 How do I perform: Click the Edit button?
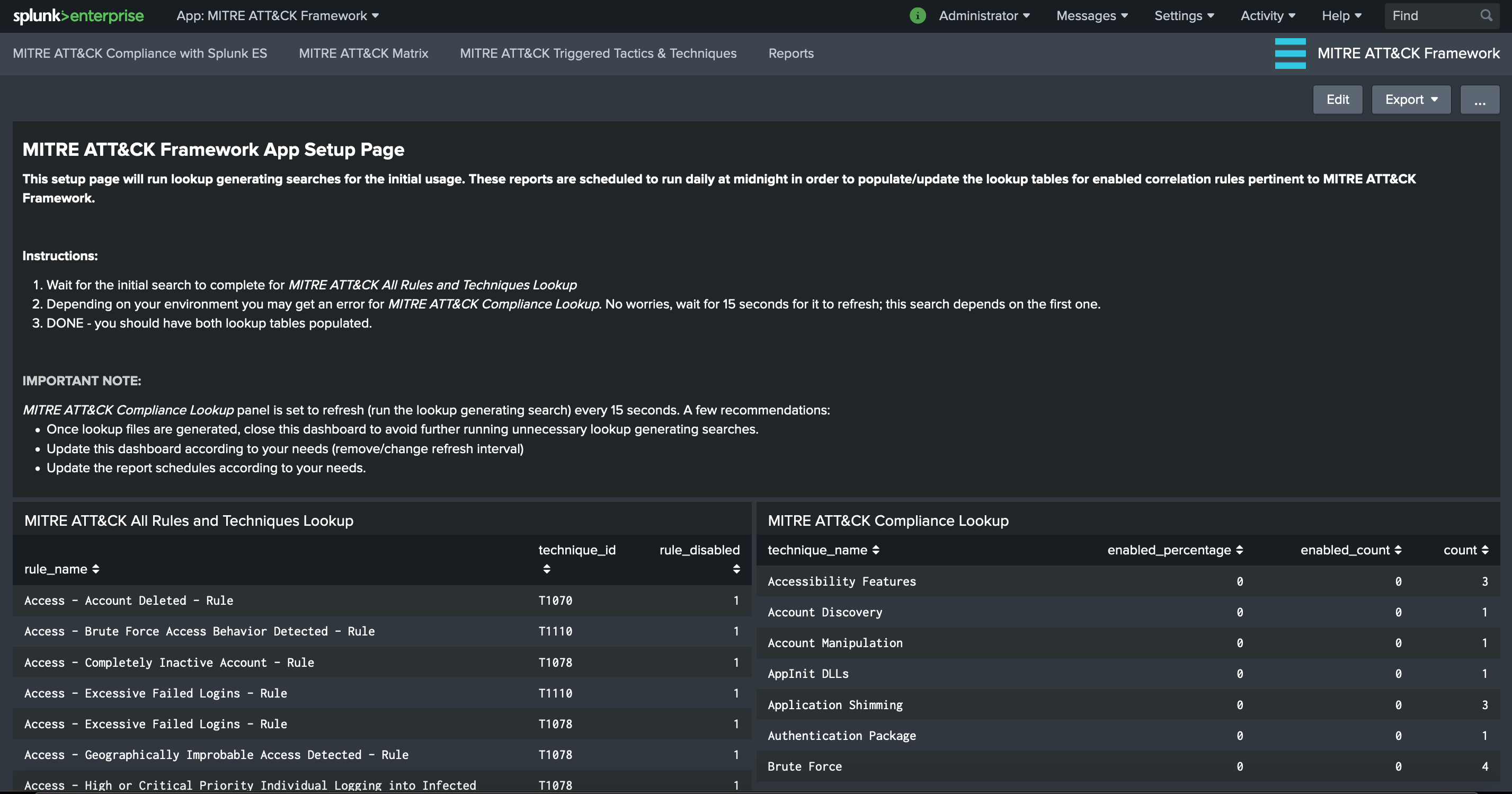(x=1337, y=100)
